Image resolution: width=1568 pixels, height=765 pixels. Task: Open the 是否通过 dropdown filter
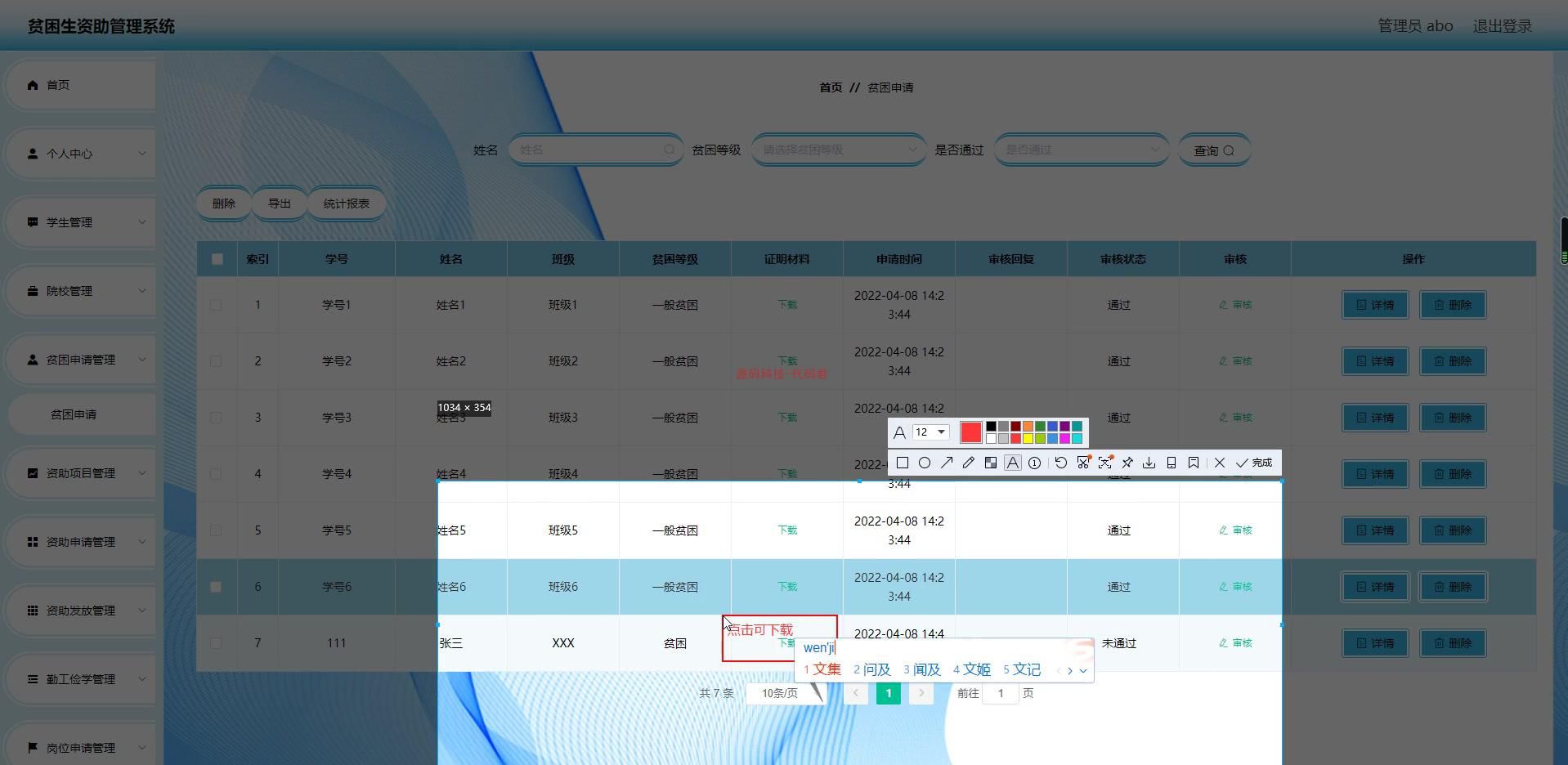click(x=1081, y=150)
